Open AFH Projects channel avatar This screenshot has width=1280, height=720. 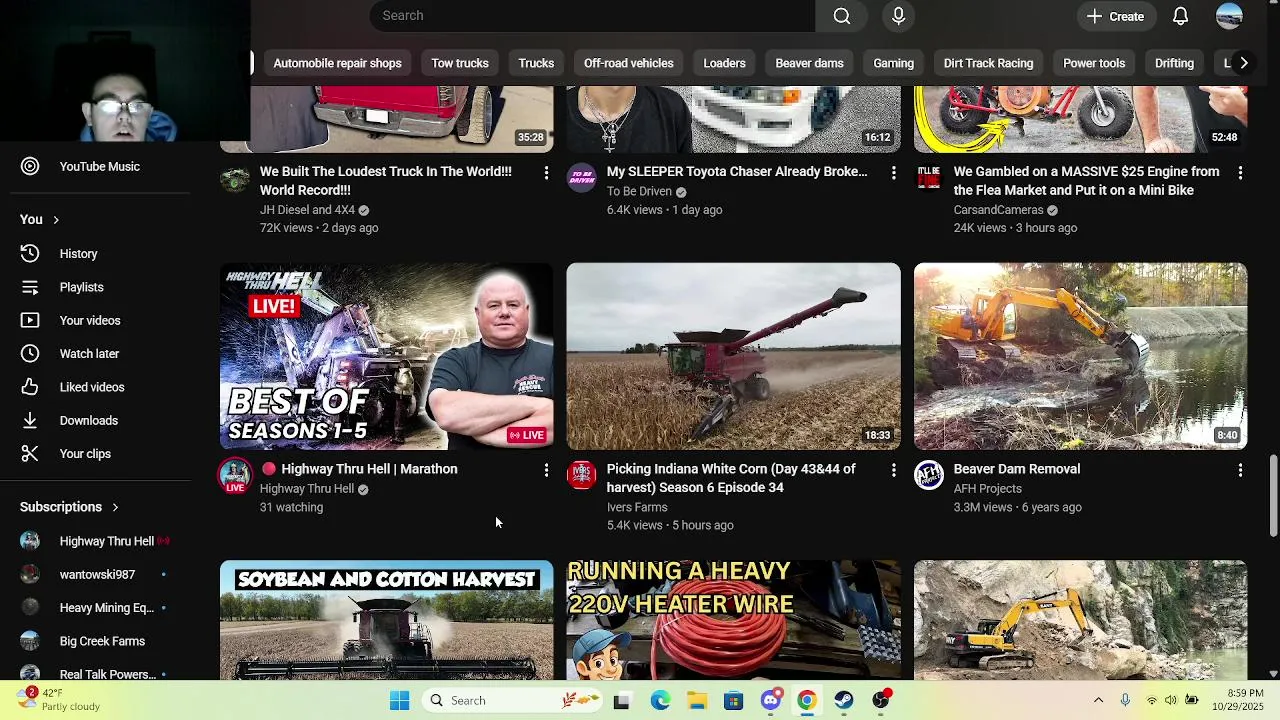(929, 475)
